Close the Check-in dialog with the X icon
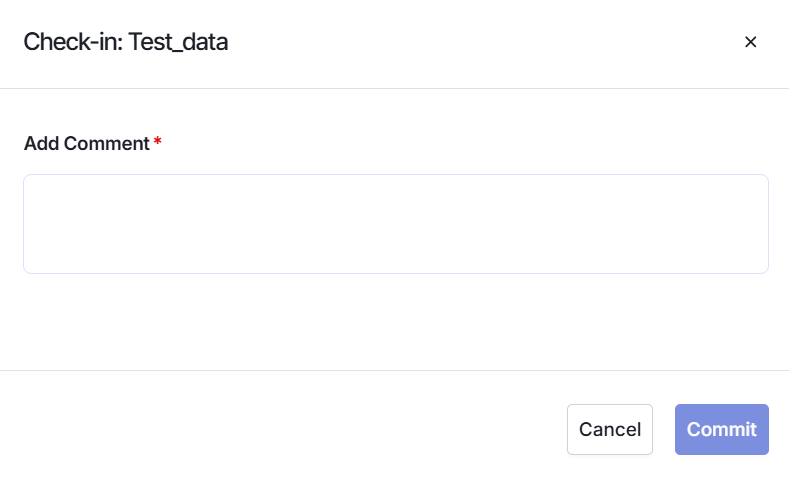This screenshot has width=789, height=478. (x=750, y=42)
